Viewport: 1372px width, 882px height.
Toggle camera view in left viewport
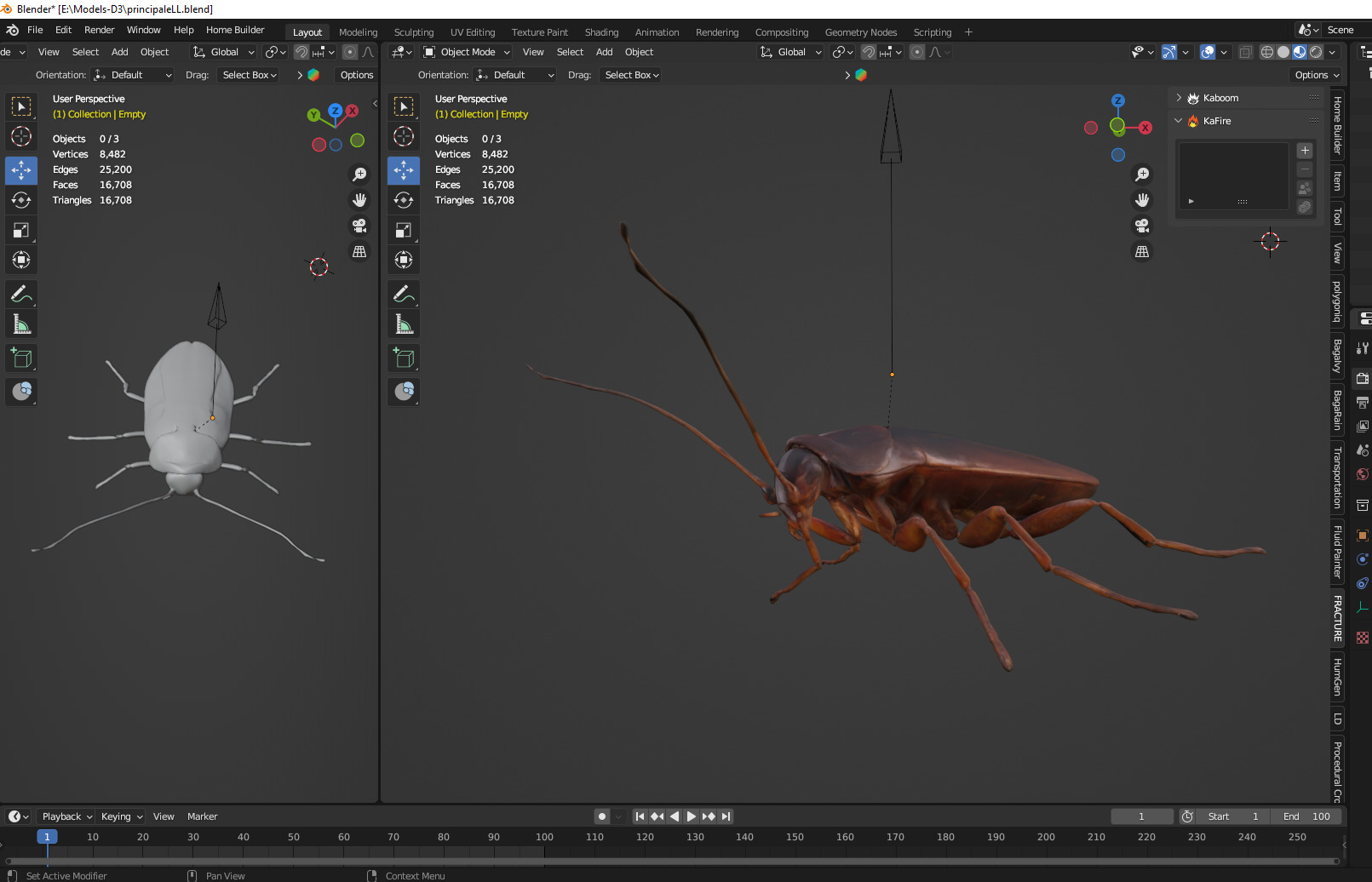(359, 226)
